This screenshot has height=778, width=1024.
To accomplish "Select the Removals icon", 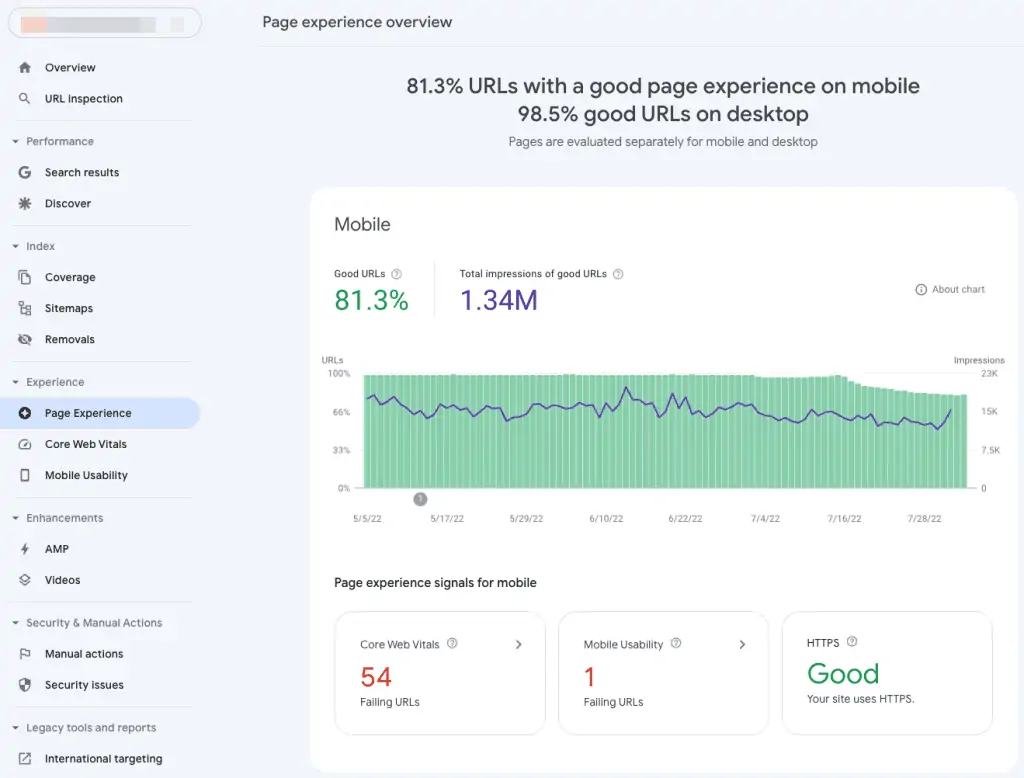I will click(x=24, y=339).
